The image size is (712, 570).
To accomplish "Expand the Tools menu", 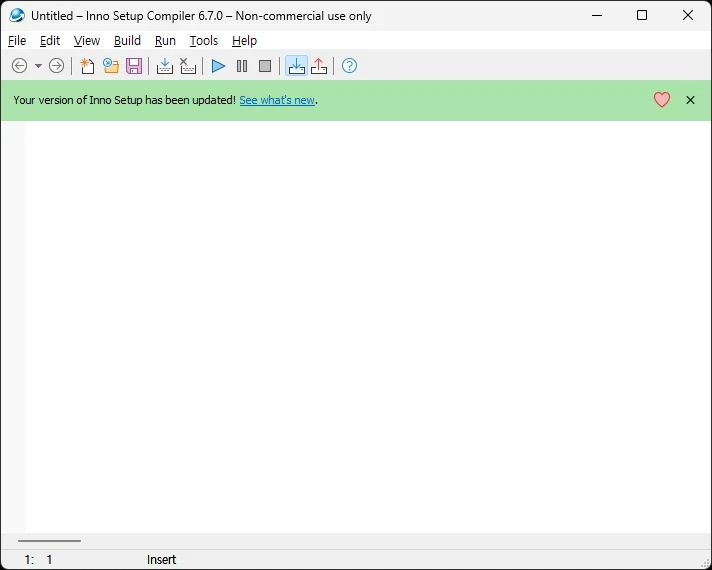I will point(203,41).
